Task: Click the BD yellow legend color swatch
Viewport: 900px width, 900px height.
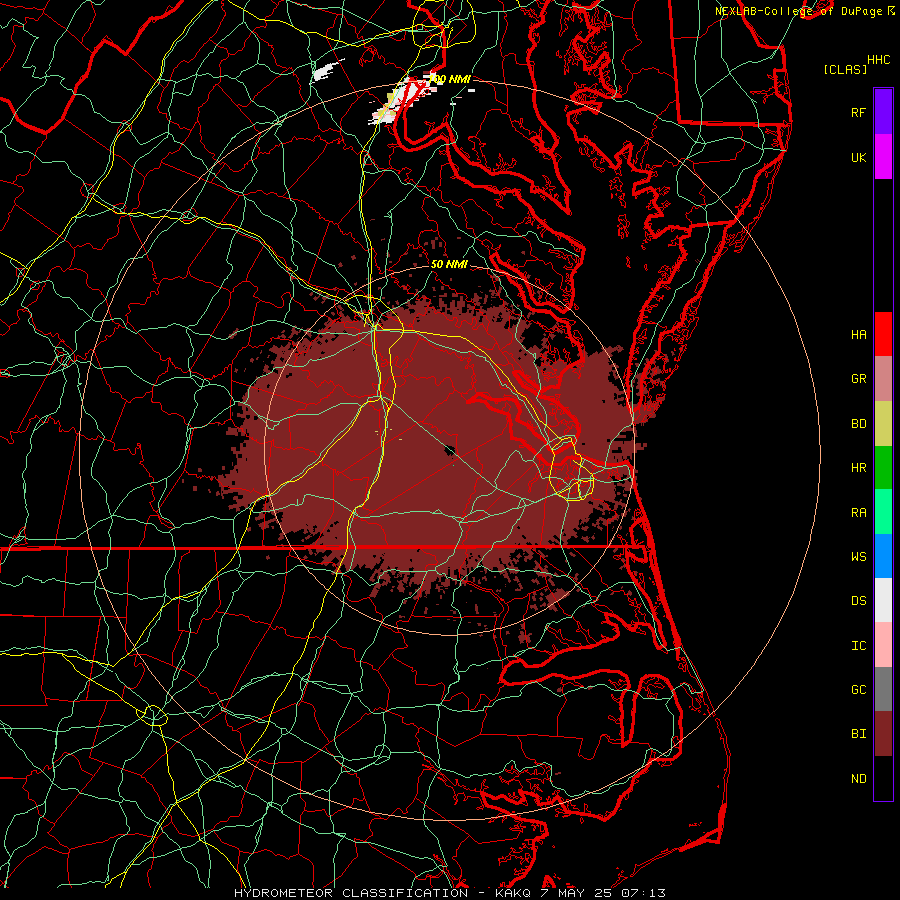Action: (x=883, y=424)
